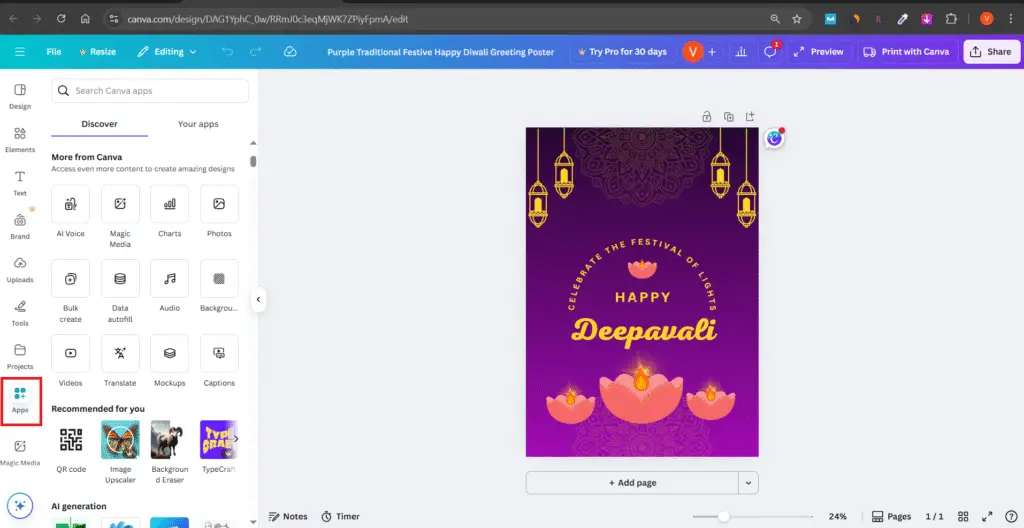Click the Undo arrow

(x=227, y=52)
